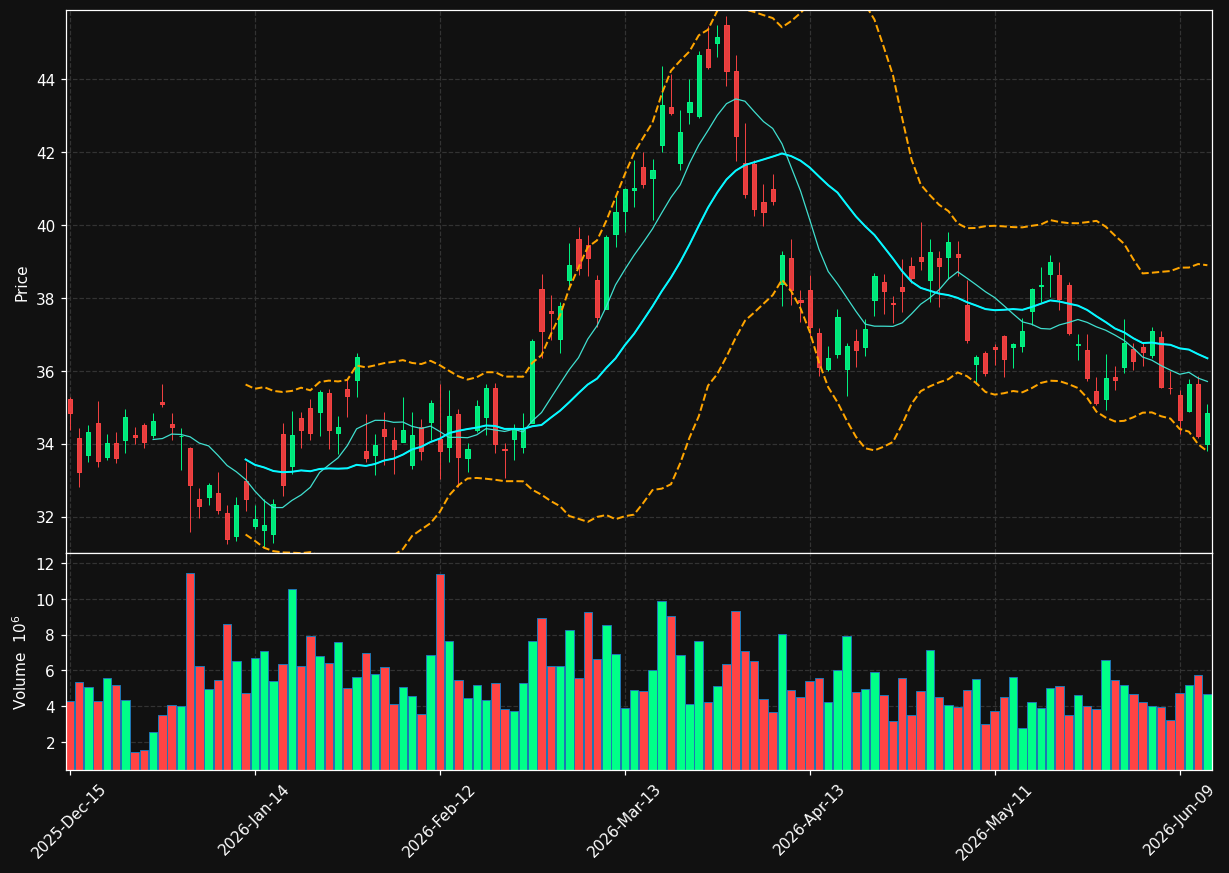The width and height of the screenshot is (1229, 873).
Task: Select the 38 price tick label
Action: (48, 299)
